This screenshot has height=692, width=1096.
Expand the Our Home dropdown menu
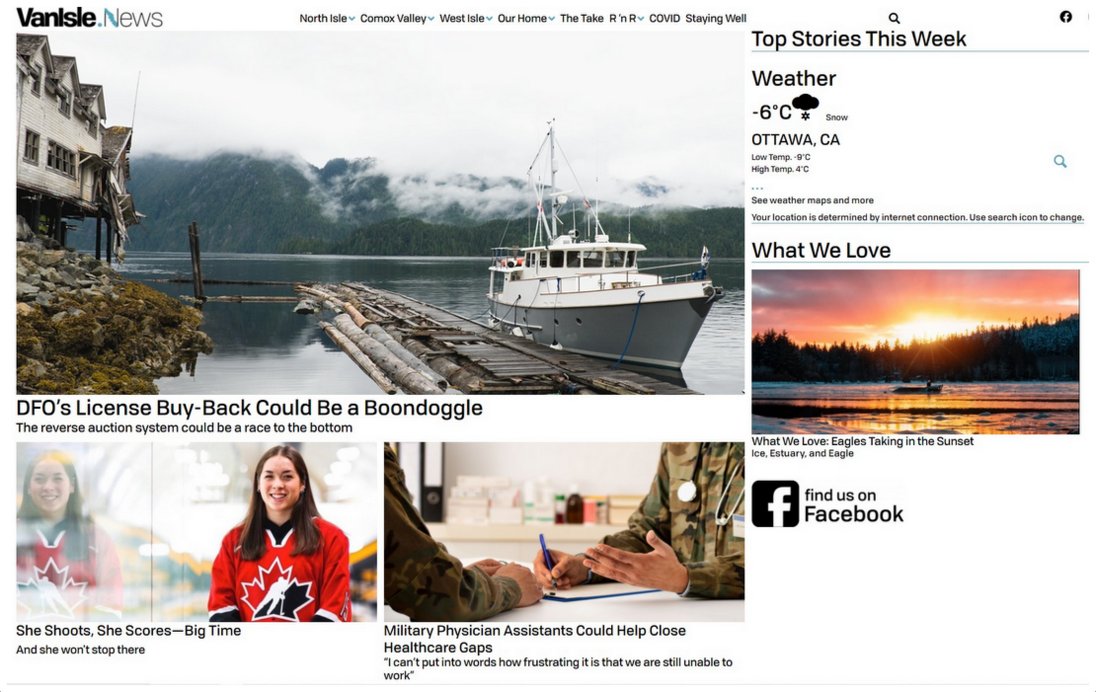(x=526, y=18)
